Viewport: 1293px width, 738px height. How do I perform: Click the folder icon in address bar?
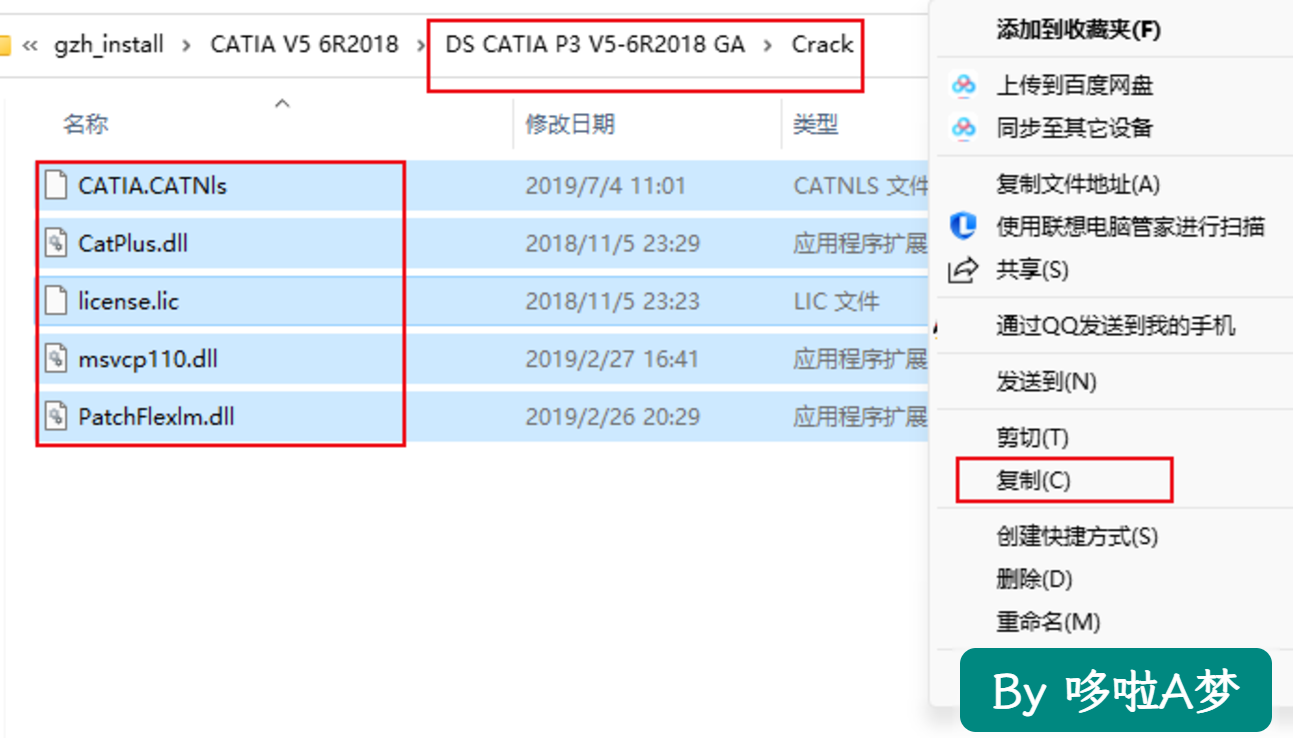(x=4, y=45)
